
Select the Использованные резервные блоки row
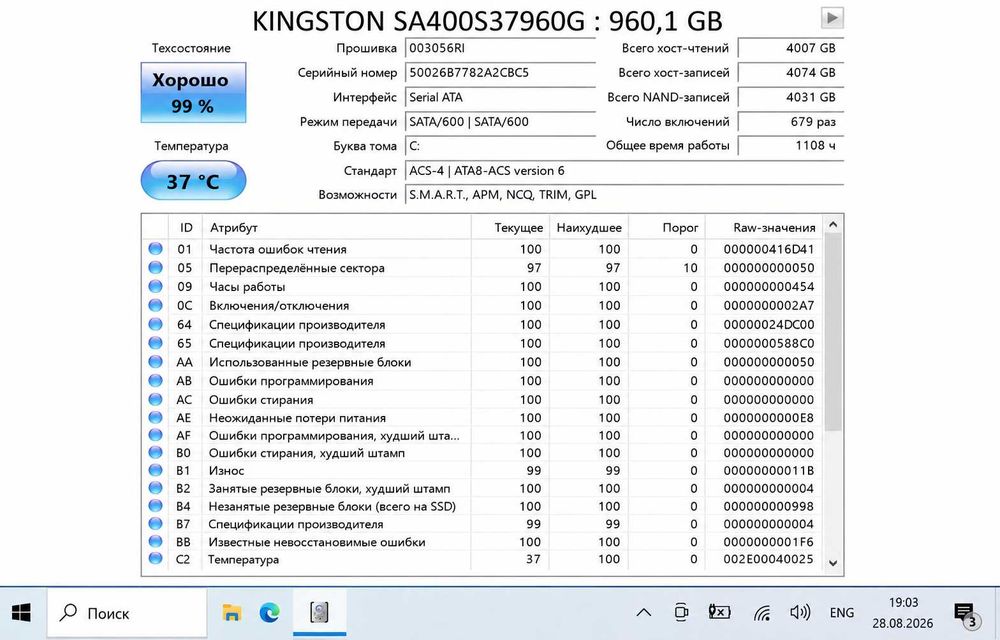point(483,361)
